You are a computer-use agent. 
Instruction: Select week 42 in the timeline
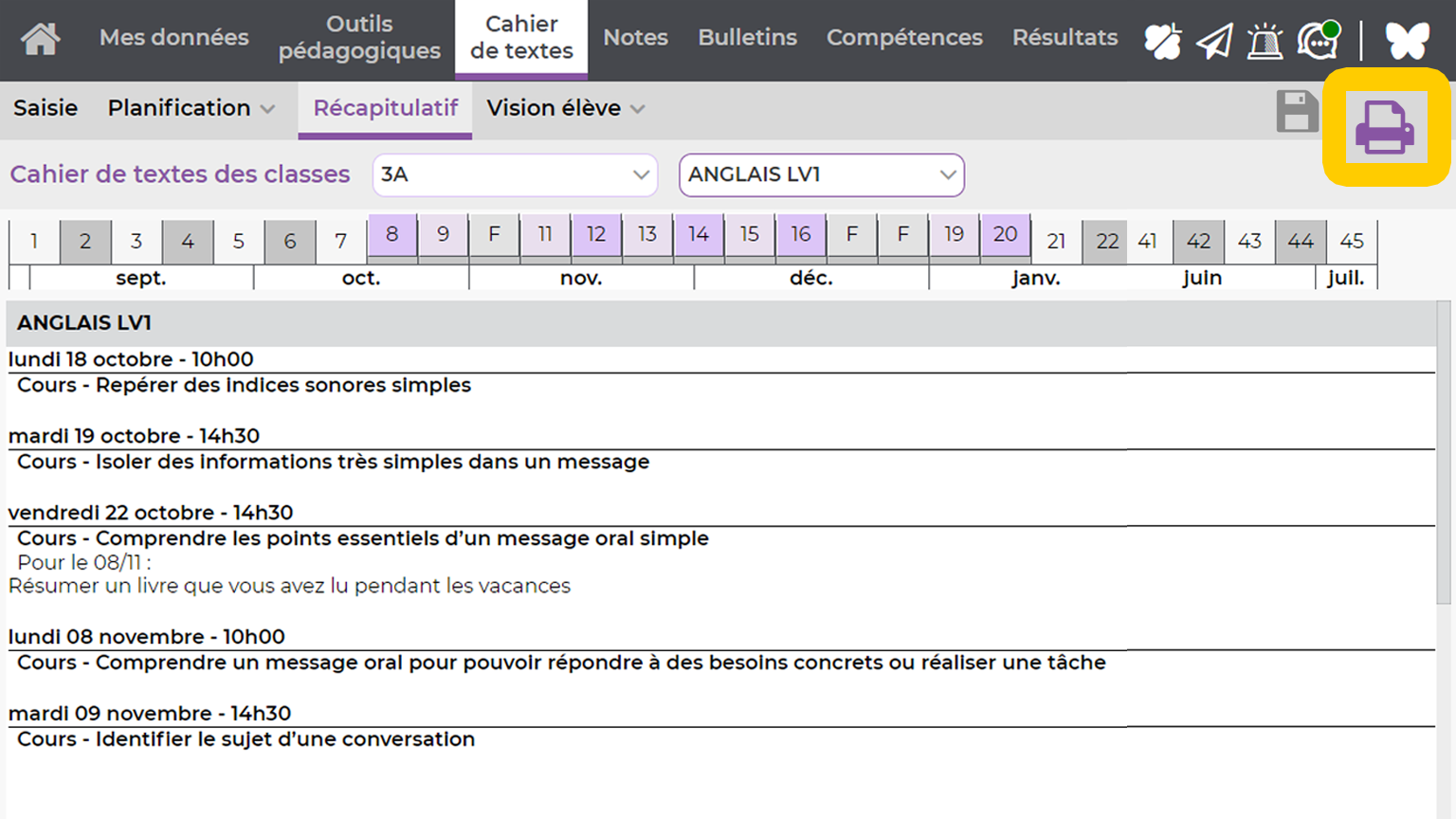tap(1199, 242)
